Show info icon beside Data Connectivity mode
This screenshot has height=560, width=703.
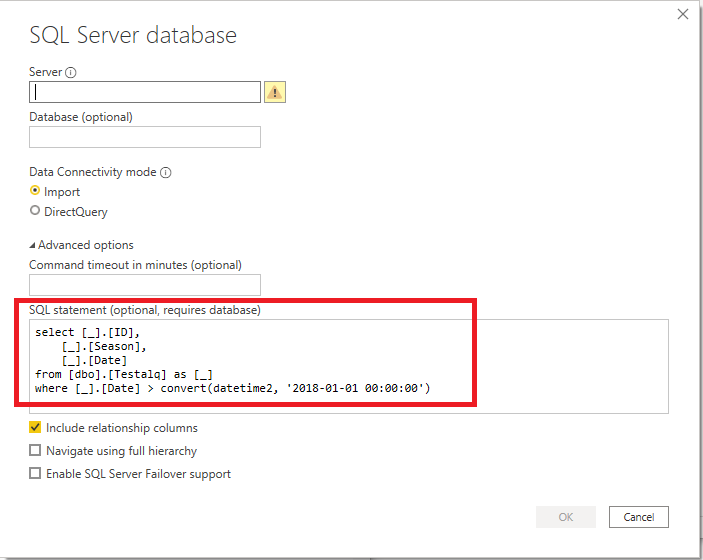[x=165, y=172]
